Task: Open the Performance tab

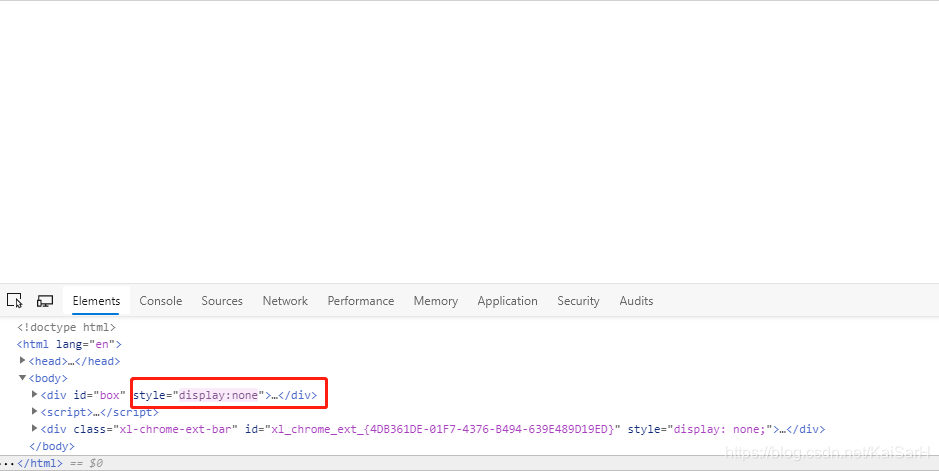Action: click(361, 300)
